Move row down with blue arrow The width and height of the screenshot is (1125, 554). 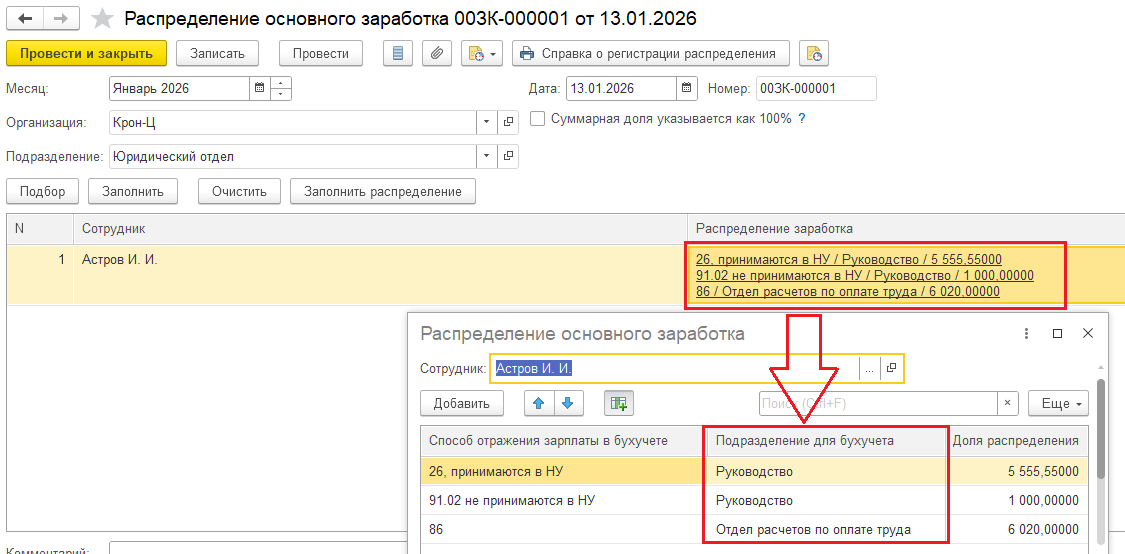click(x=568, y=403)
